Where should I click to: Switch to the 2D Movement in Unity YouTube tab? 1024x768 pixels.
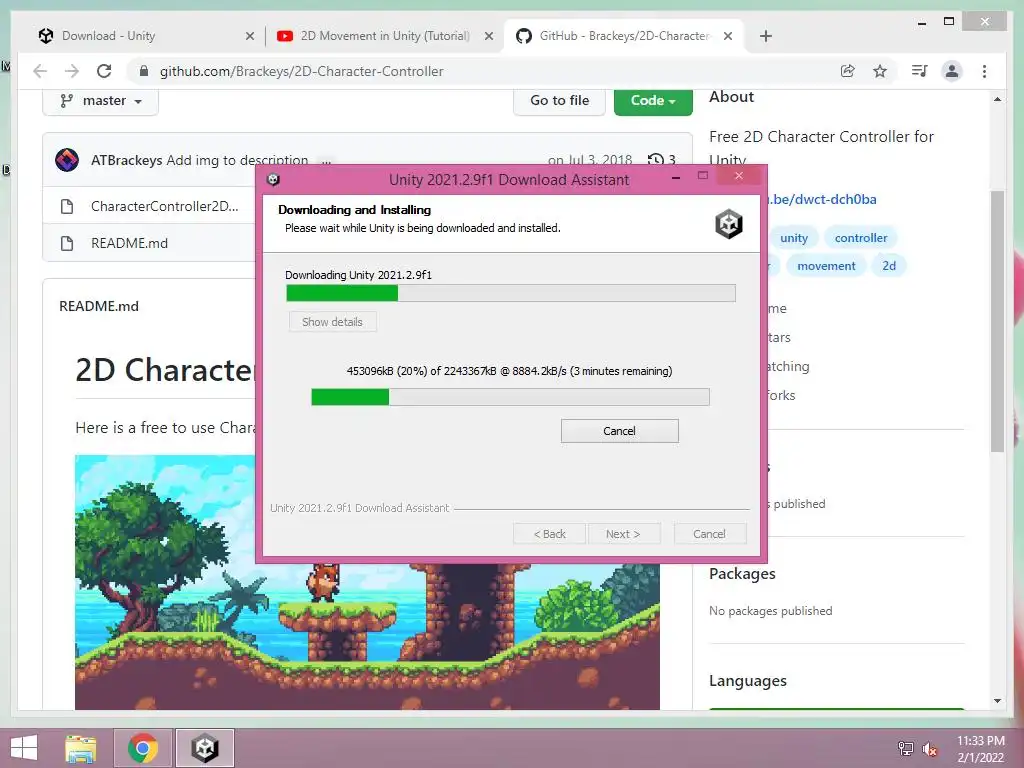click(x=385, y=36)
